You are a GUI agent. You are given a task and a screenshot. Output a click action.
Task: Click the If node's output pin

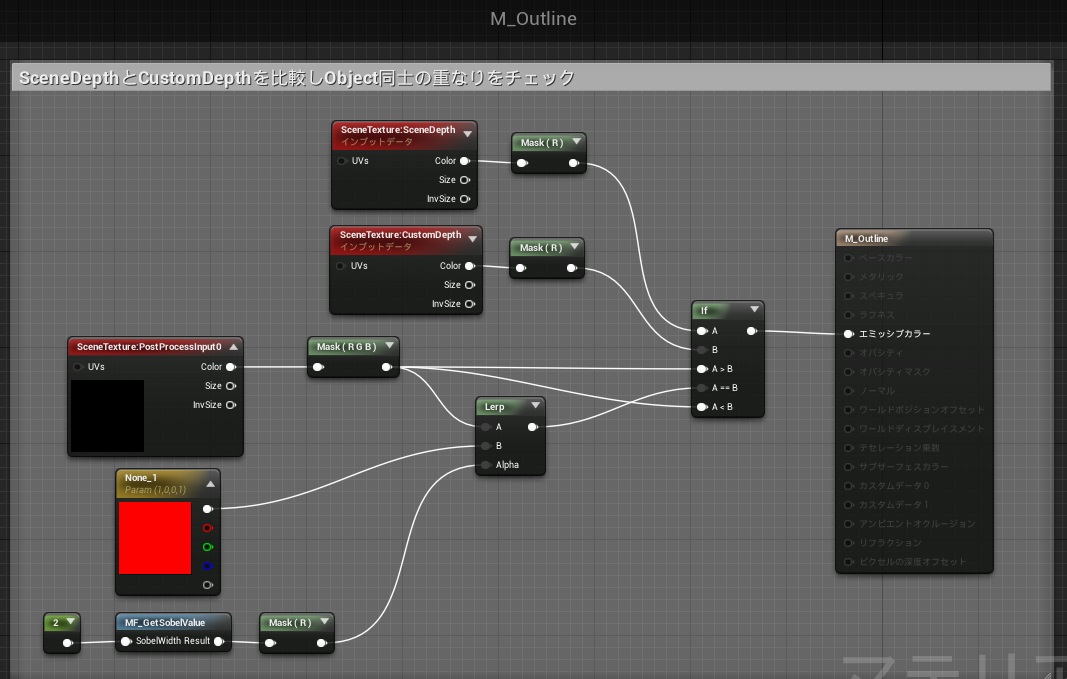pos(752,329)
